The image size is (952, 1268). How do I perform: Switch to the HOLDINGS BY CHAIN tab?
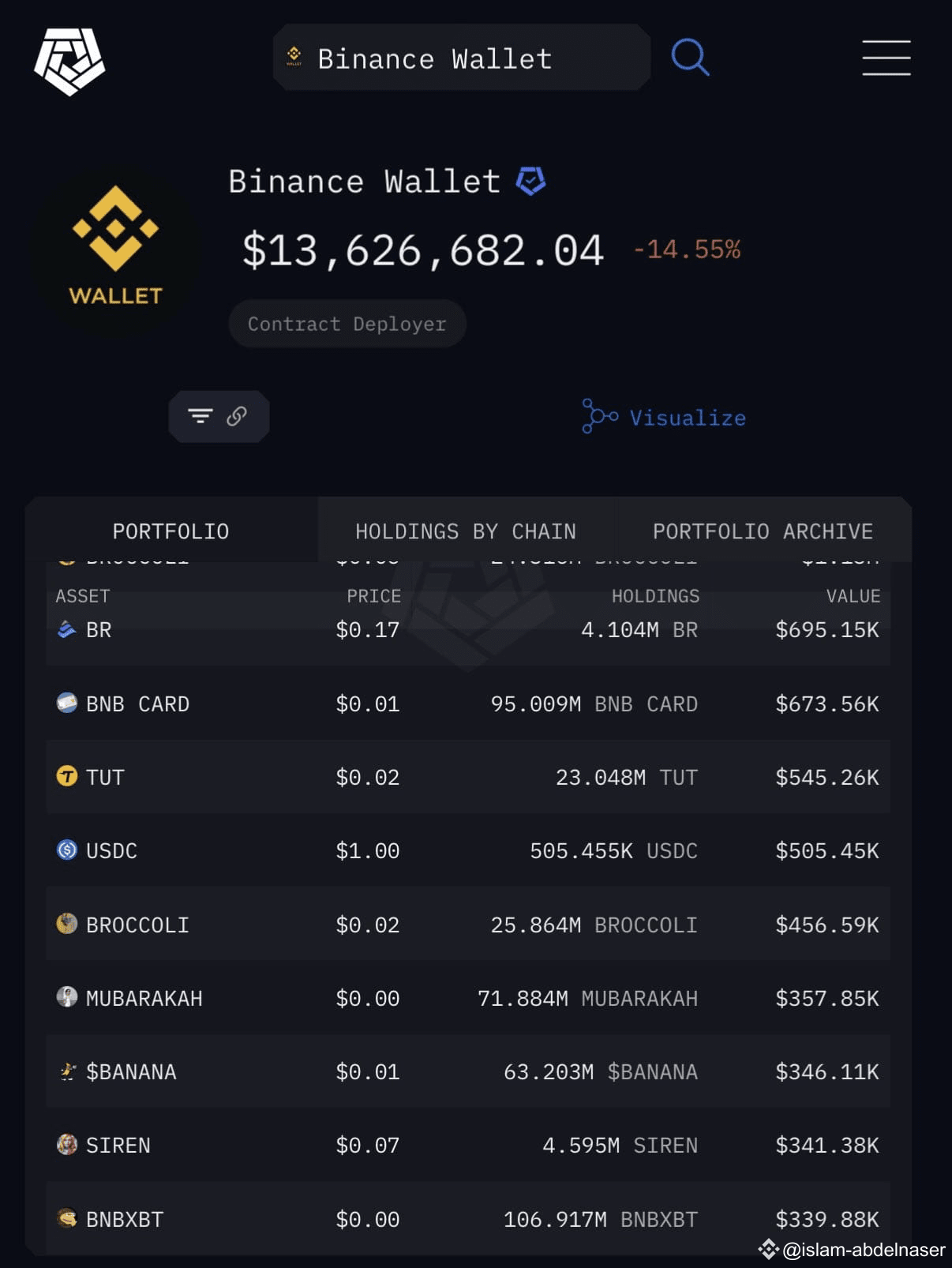tap(466, 531)
